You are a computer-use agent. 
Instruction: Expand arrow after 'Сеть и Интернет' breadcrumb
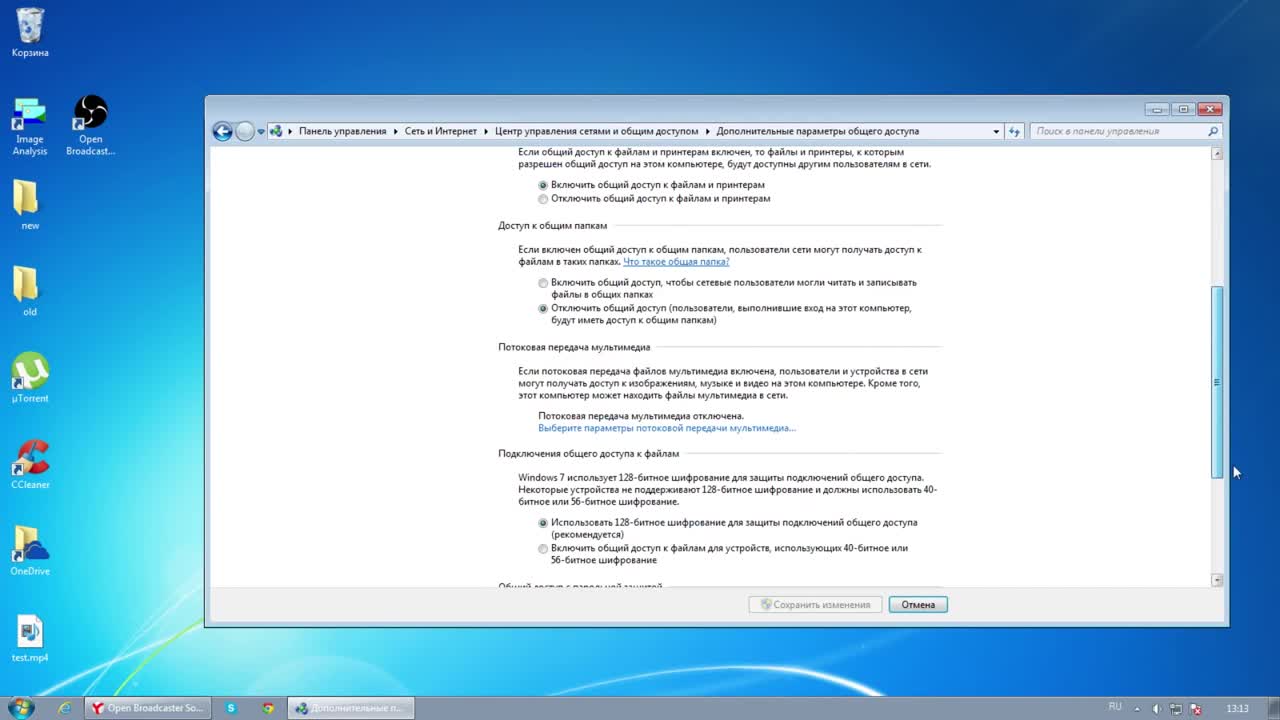[486, 131]
